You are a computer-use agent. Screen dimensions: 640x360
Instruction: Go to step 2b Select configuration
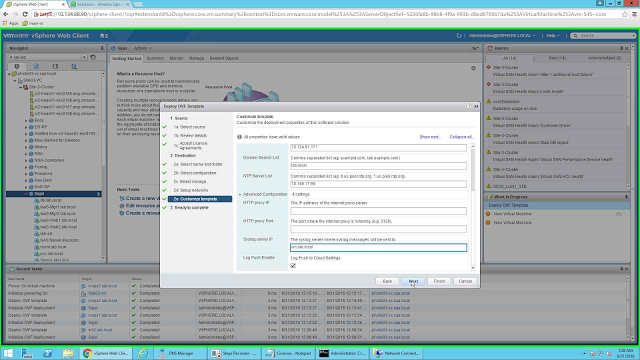195,173
